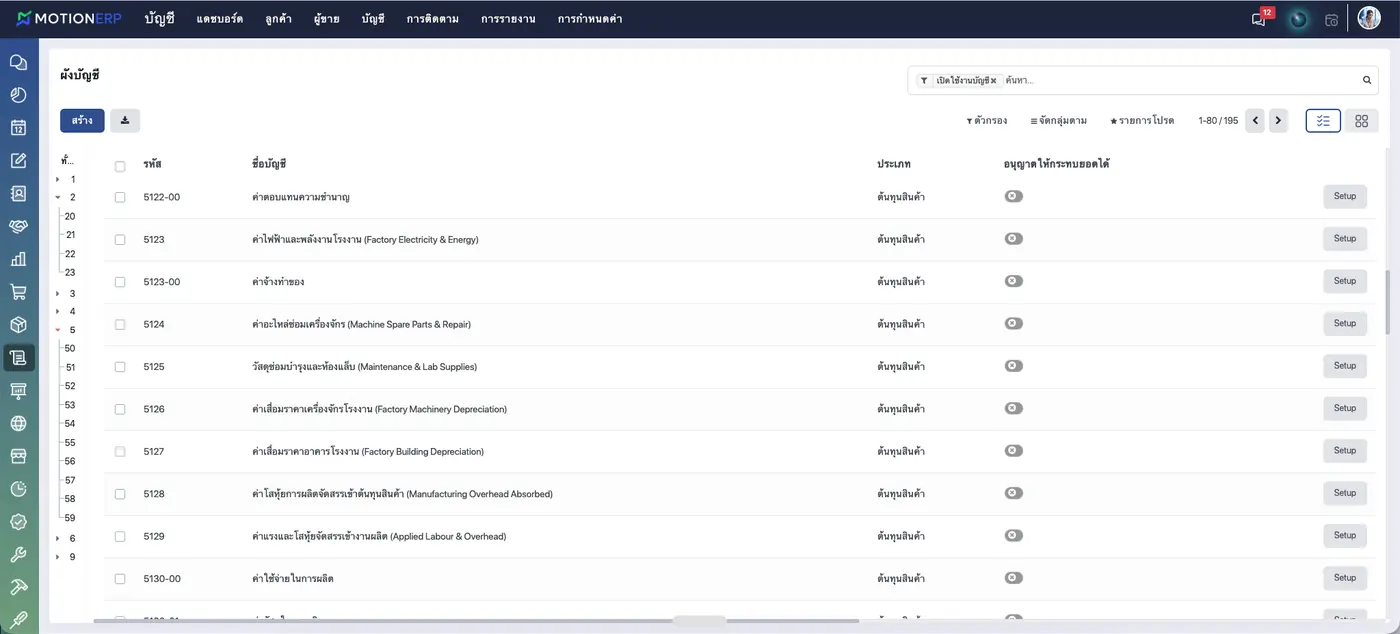Remove the เปิดใช้งานบัญชี filter tag
The width and height of the screenshot is (1400, 634).
click(x=993, y=81)
